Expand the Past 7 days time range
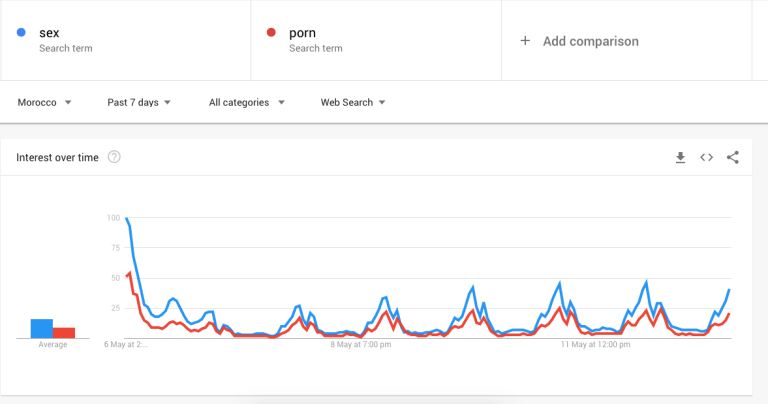768x404 pixels. 139,102
